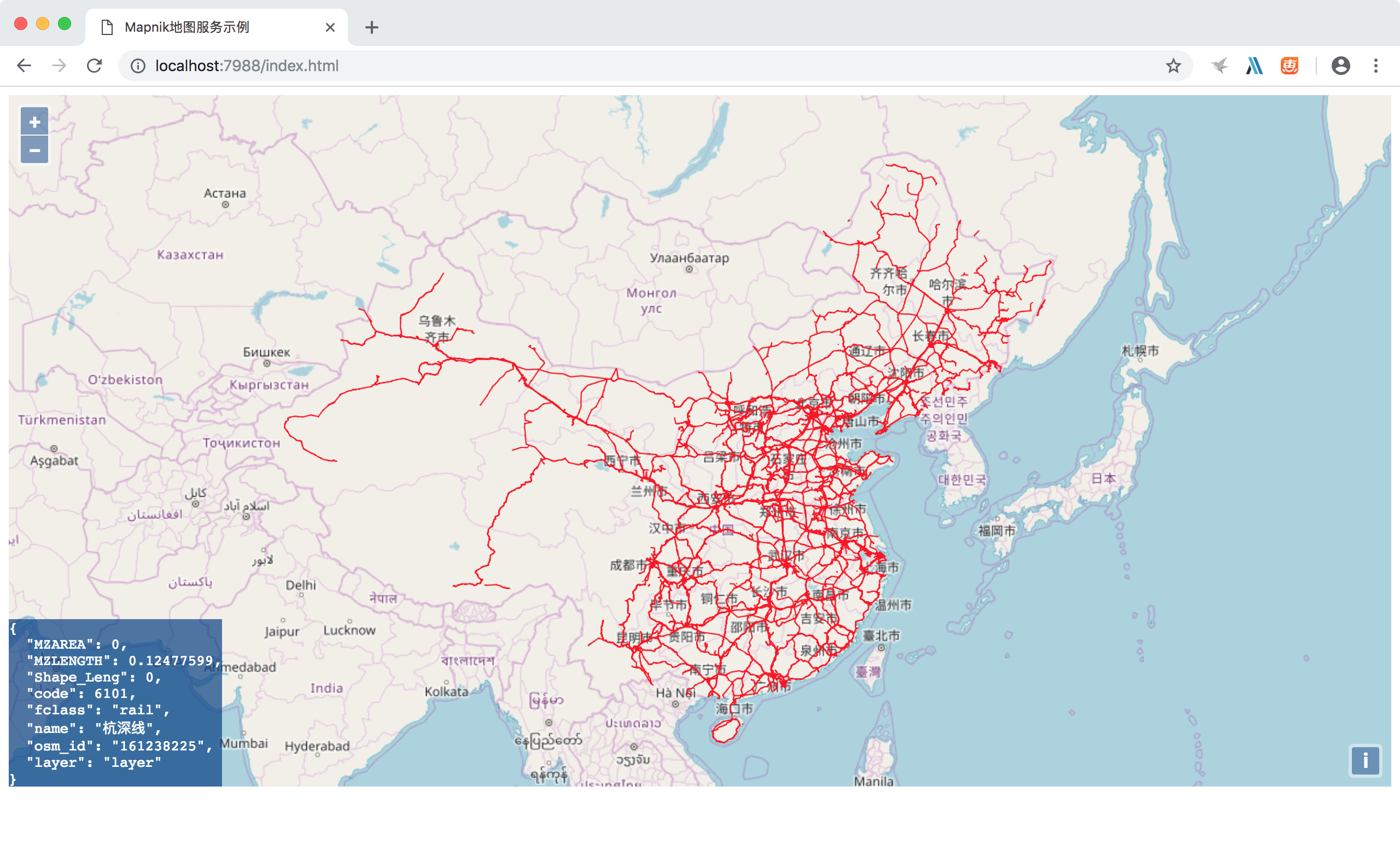Screen dimensions: 1400x850
Task: Go back to the previous page
Action: point(24,66)
